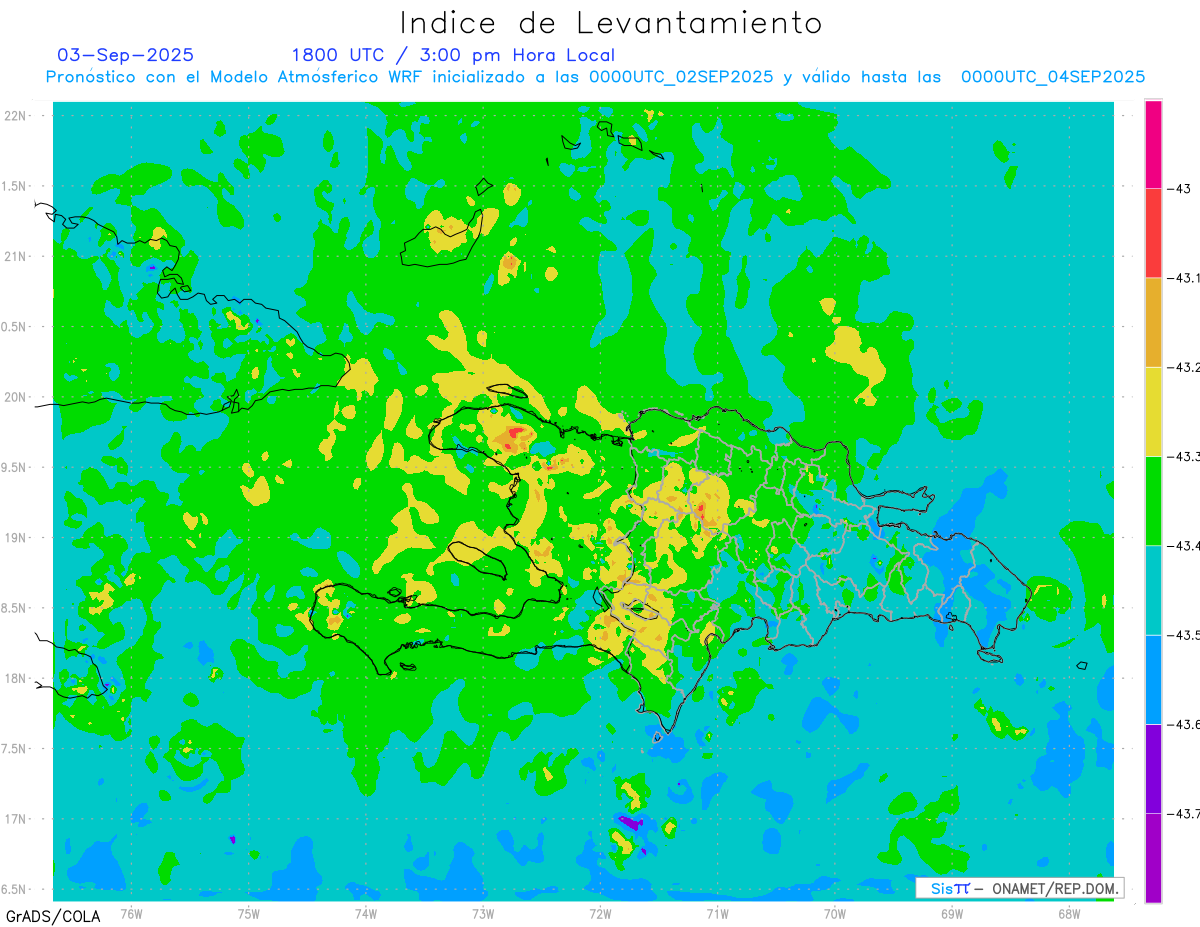
Task: Click the violet segment between -43.6 and -43.7
Action: tap(1153, 768)
